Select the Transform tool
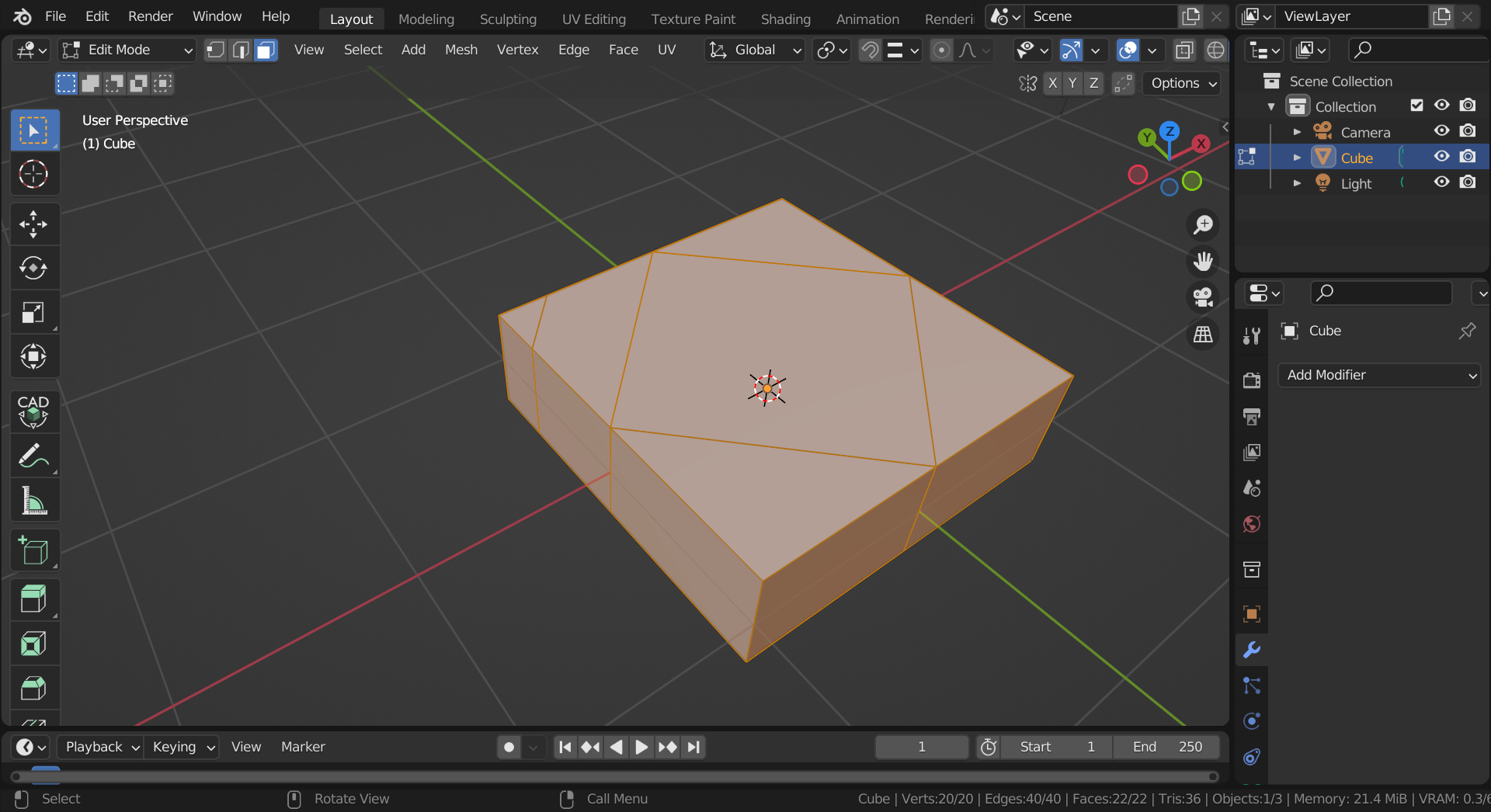This screenshot has height=812, width=1491. (x=33, y=357)
